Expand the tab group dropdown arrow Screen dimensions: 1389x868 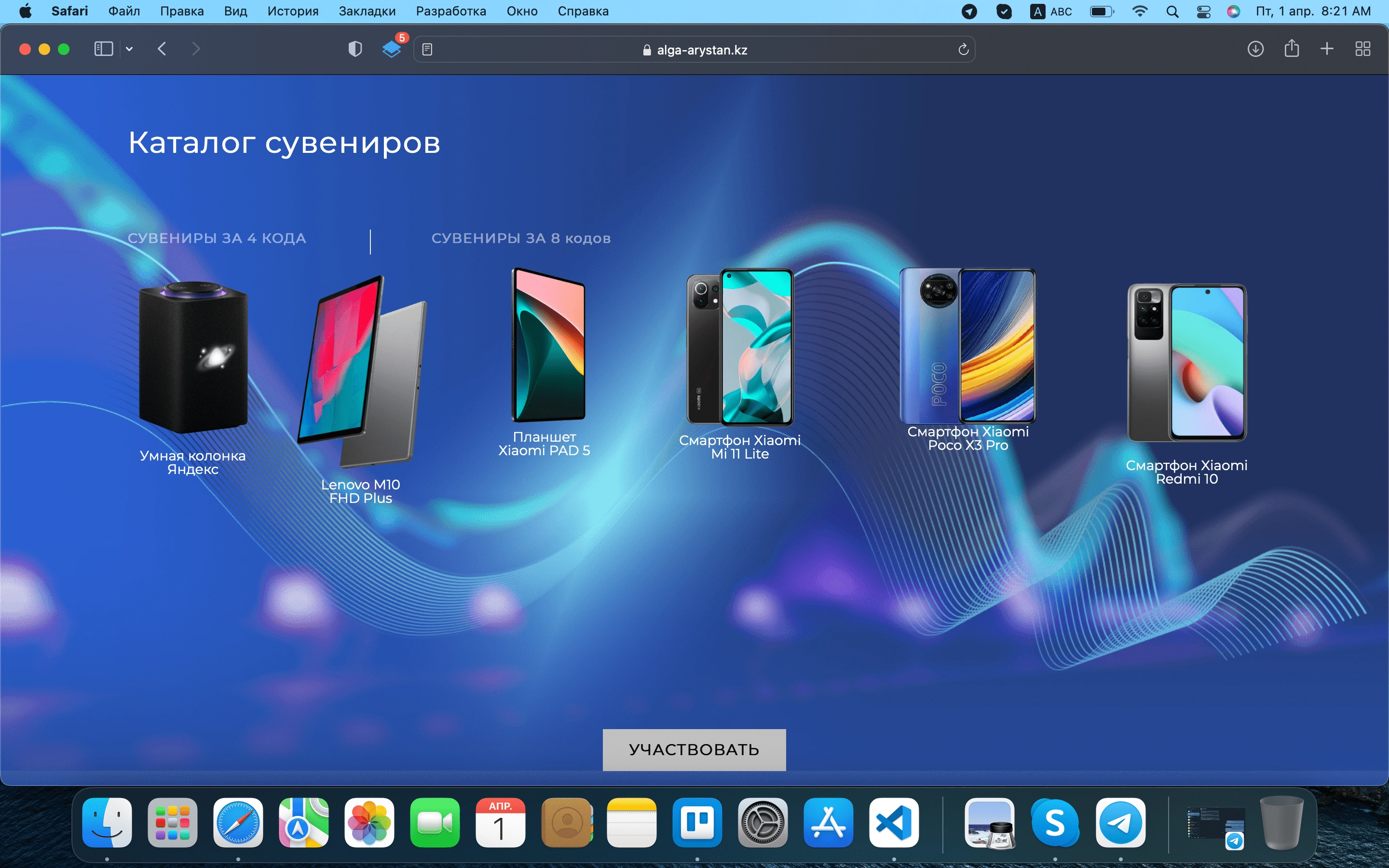(129, 49)
